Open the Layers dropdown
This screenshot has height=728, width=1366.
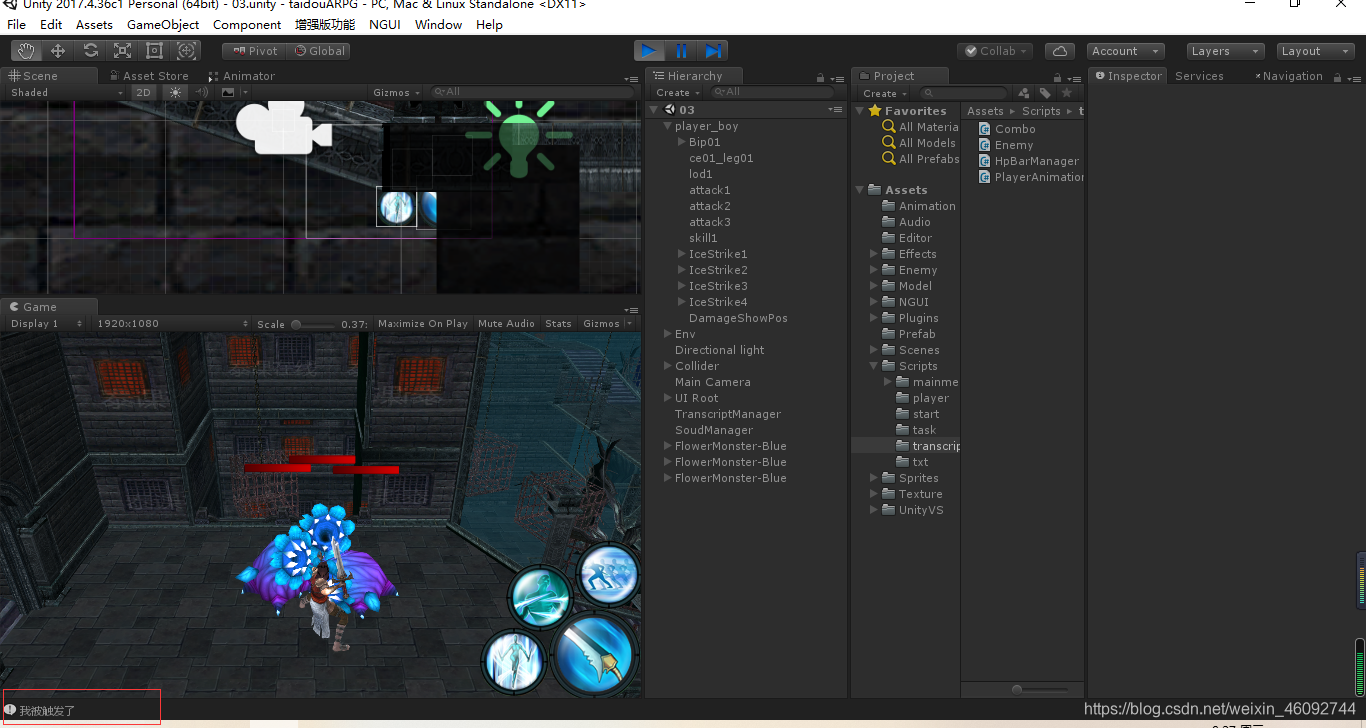[x=1226, y=51]
